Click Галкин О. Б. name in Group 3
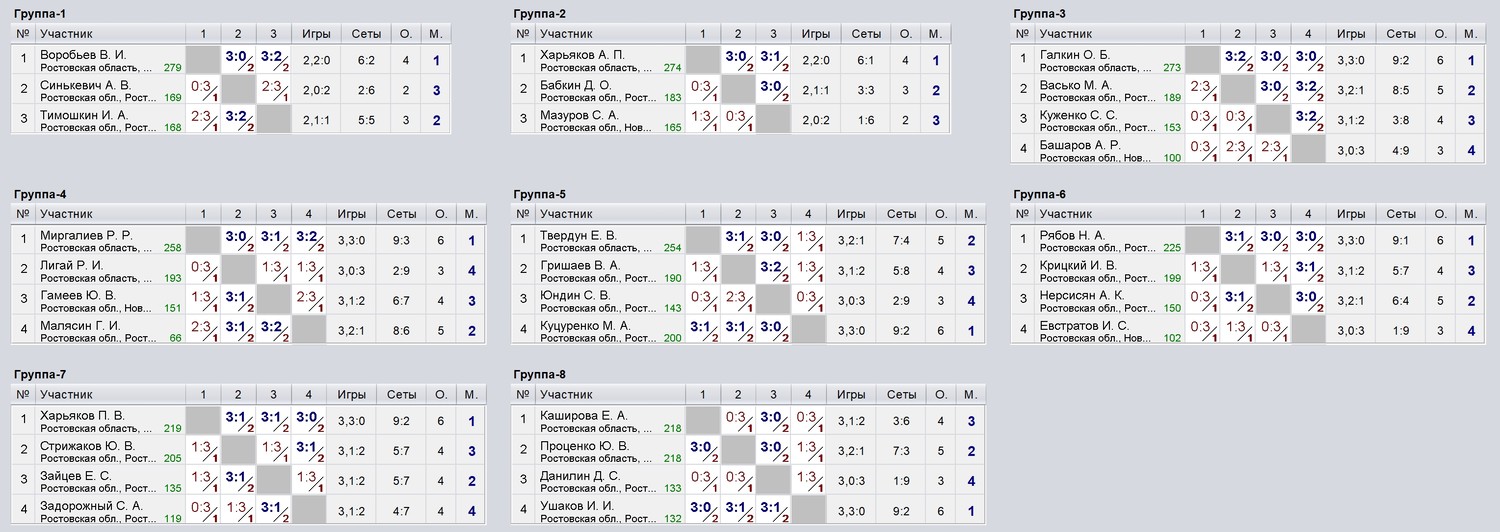The width and height of the screenshot is (1500, 532). (1075, 54)
